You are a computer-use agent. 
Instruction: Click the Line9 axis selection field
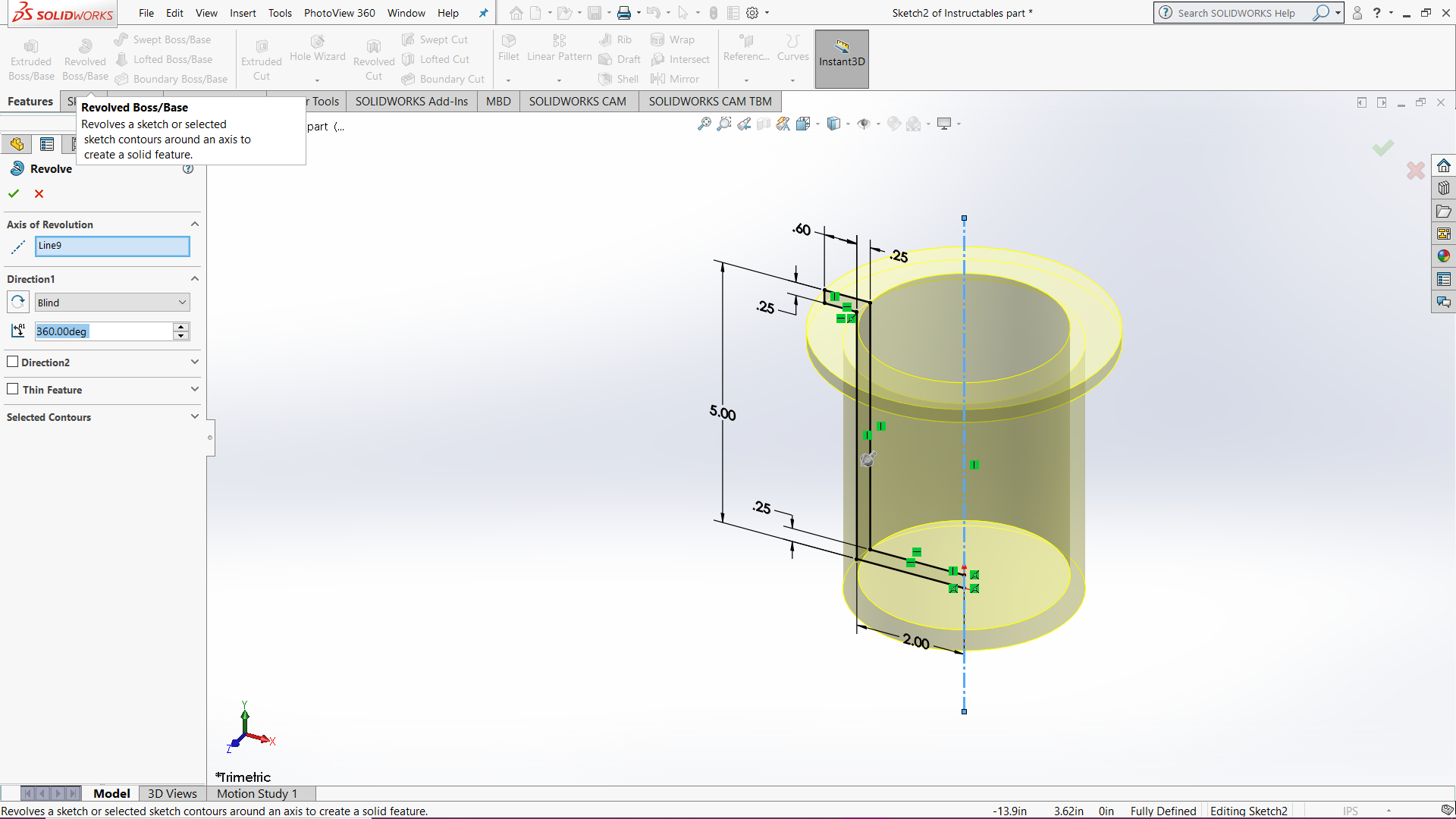pos(111,246)
